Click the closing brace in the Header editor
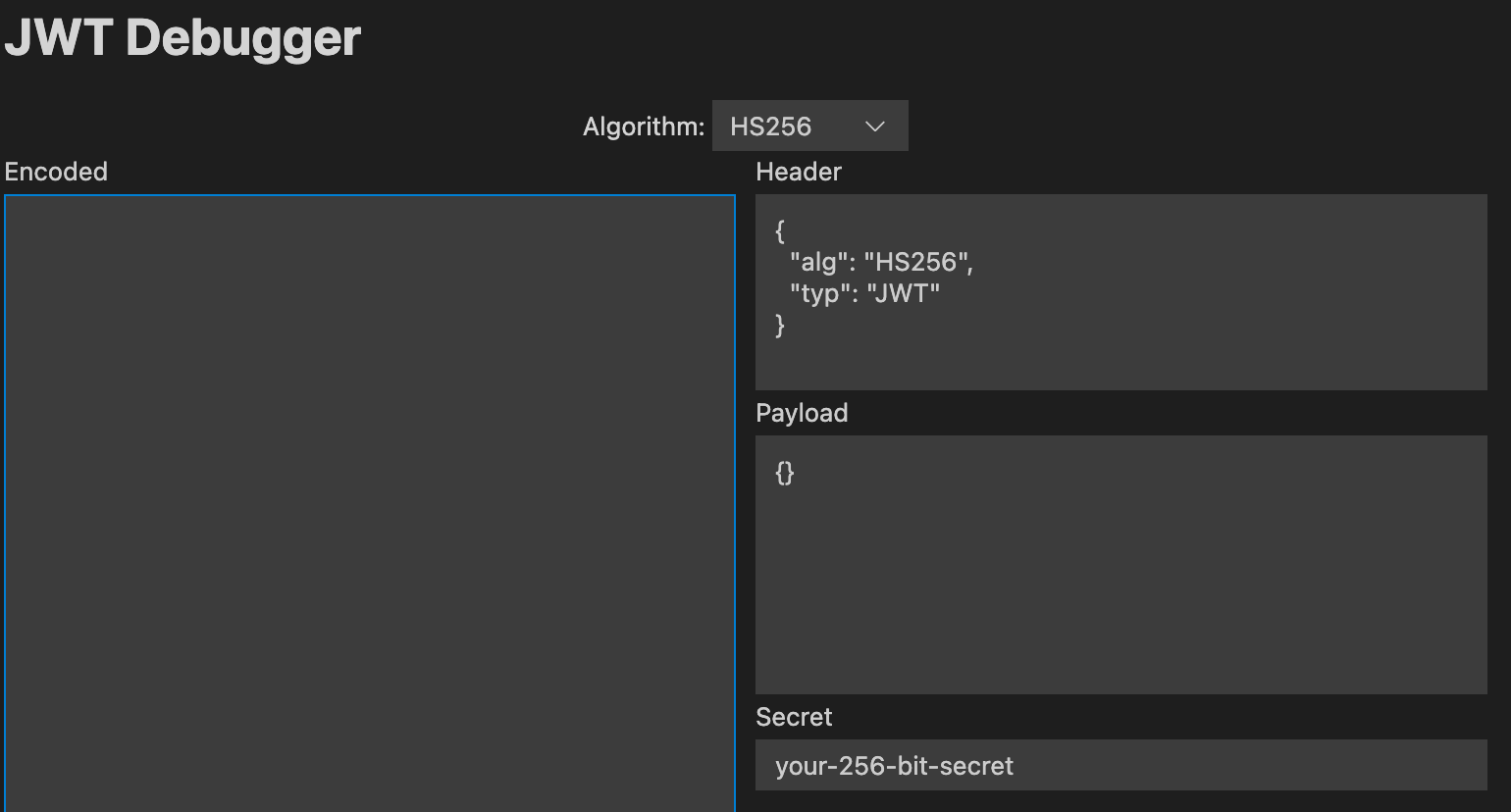The image size is (1511, 812). pyautogui.click(x=778, y=325)
